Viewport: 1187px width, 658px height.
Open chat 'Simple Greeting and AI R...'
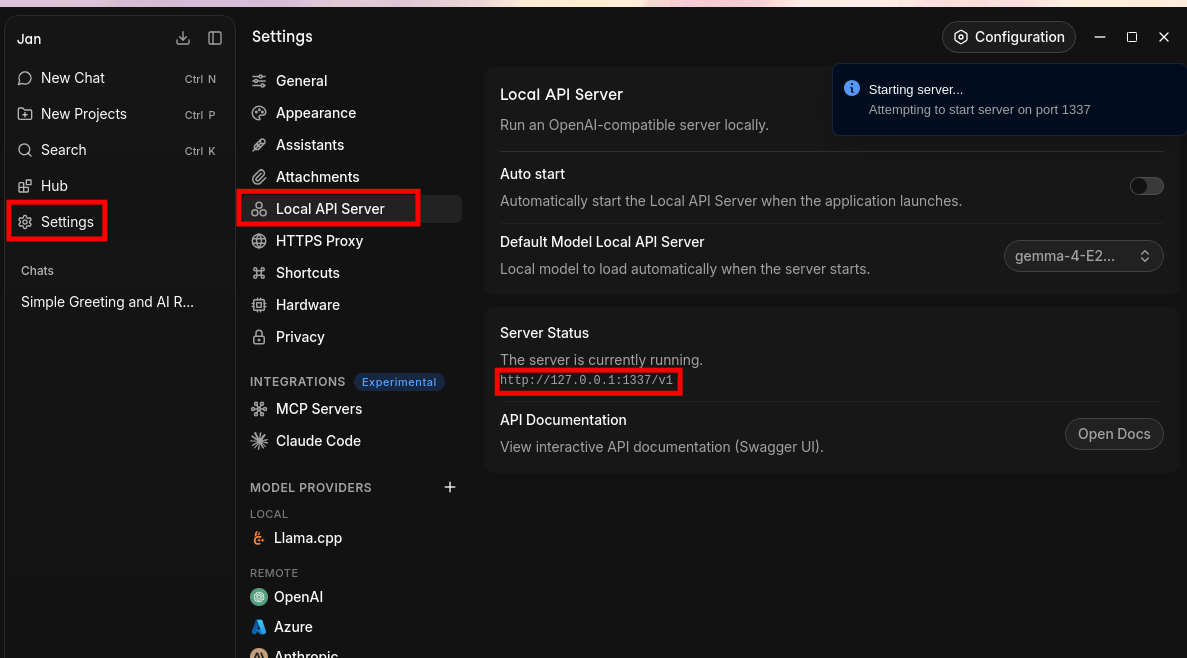pyautogui.click(x=107, y=302)
